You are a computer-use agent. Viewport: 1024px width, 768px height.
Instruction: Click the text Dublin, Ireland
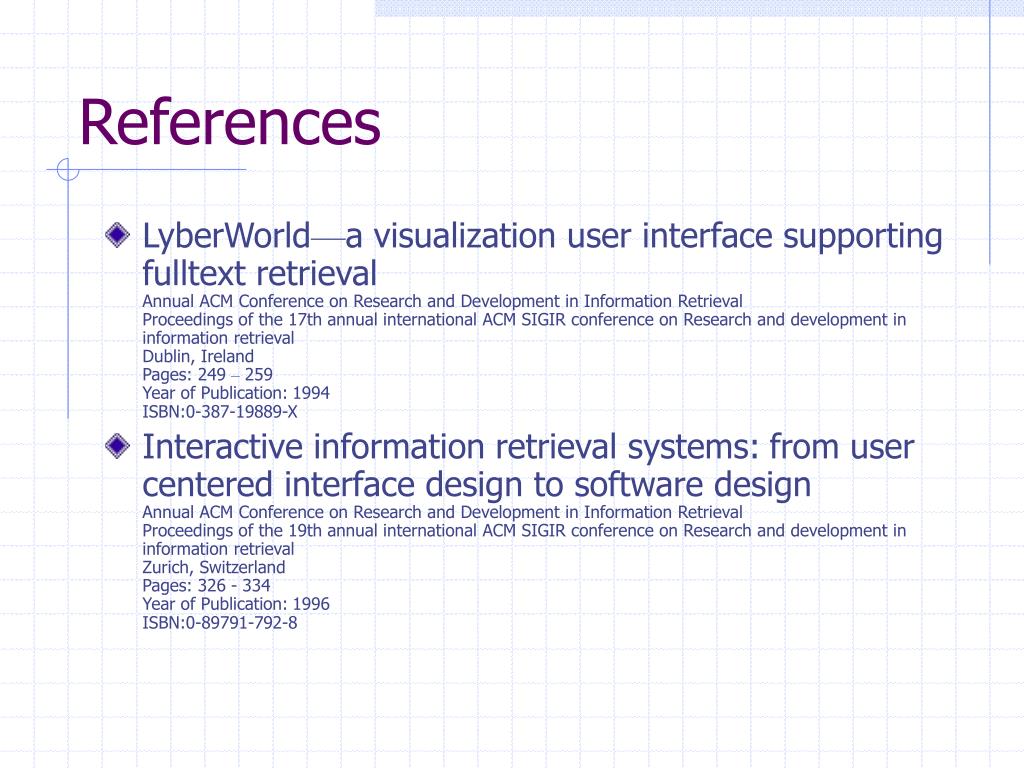click(198, 357)
